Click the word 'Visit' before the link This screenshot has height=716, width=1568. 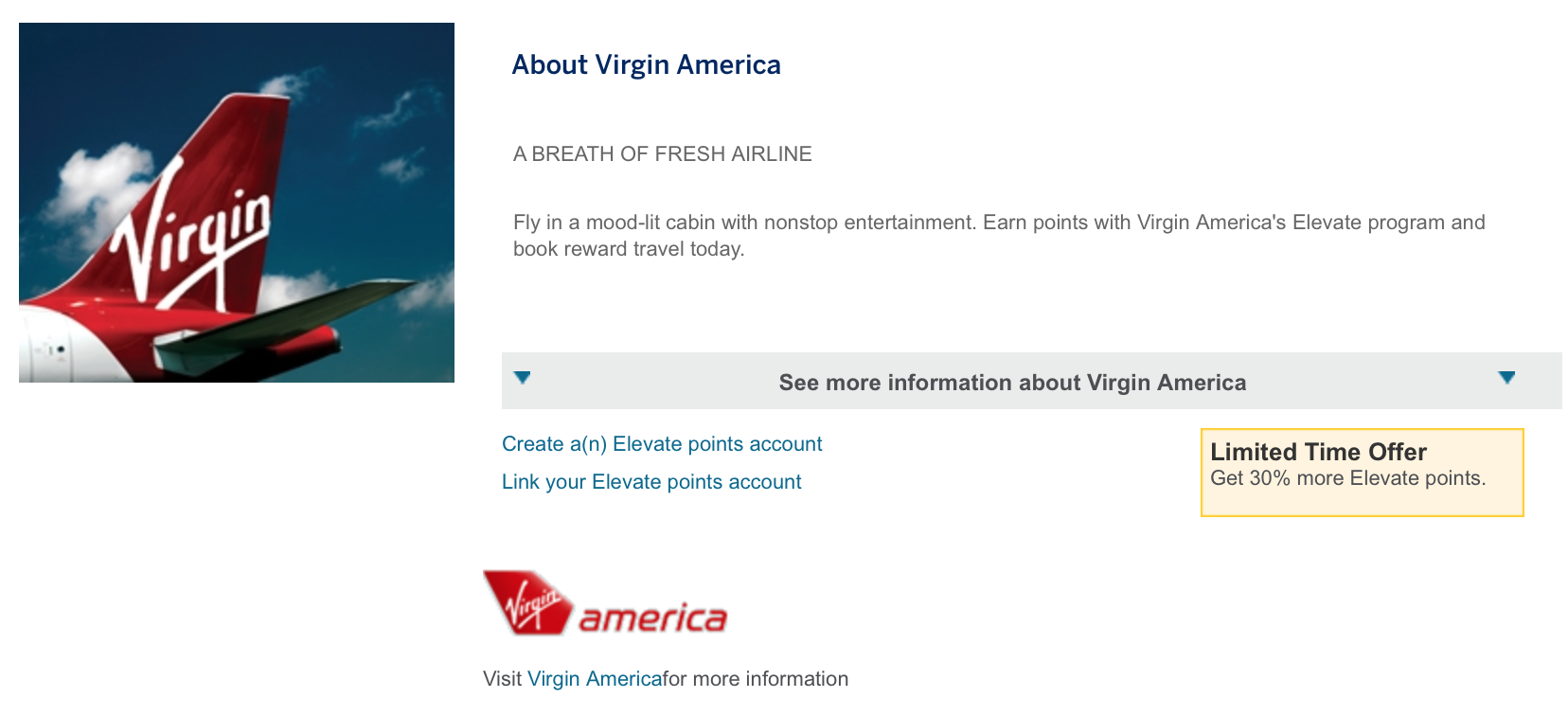click(x=502, y=679)
